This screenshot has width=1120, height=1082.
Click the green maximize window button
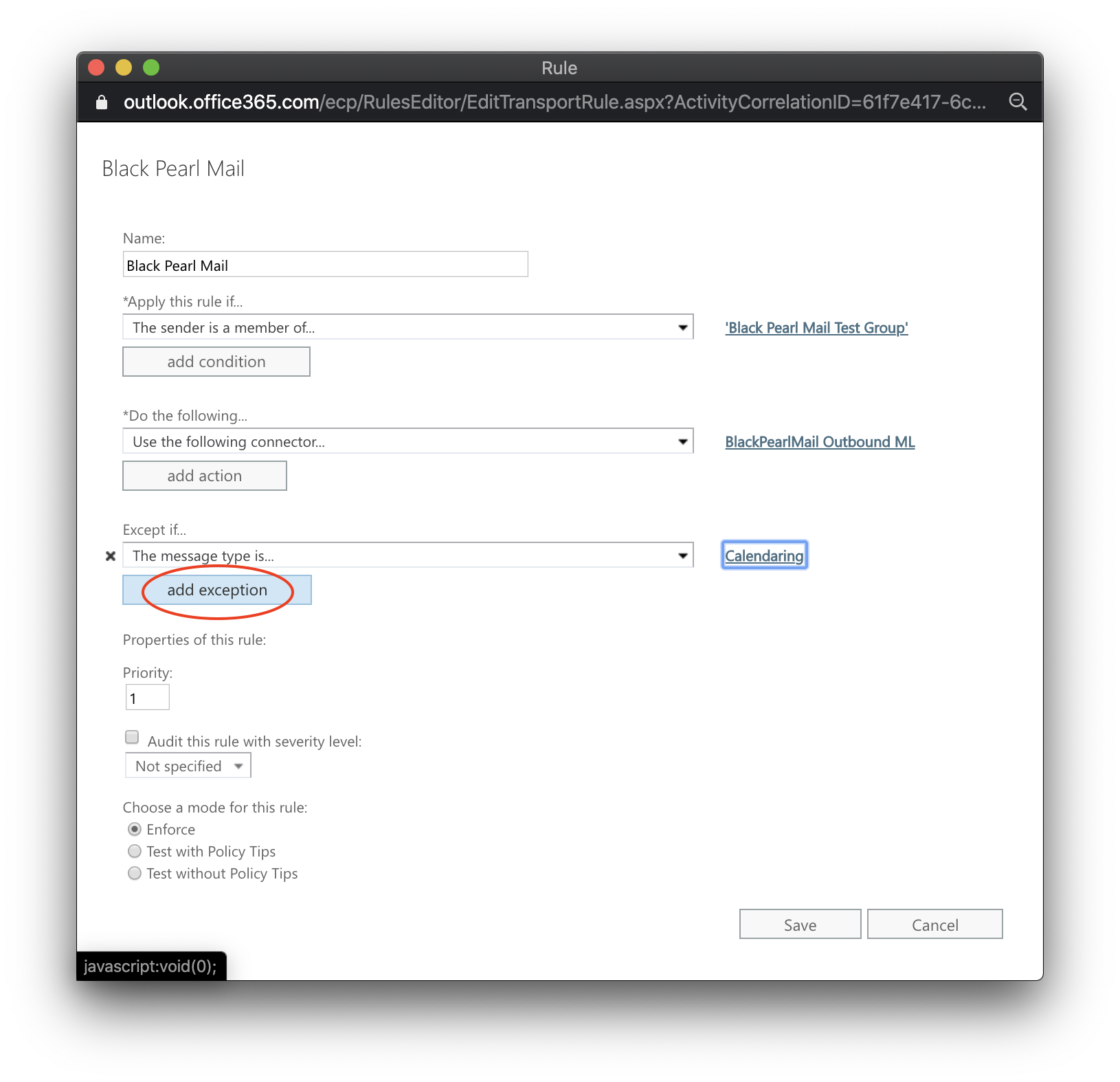[151, 67]
